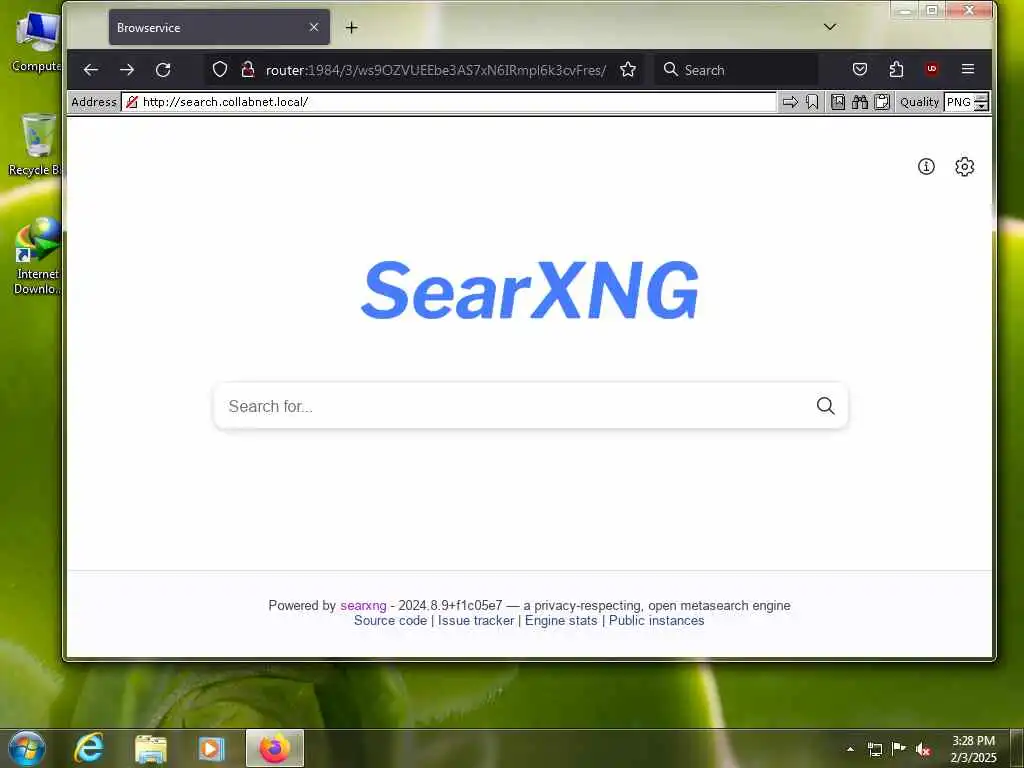Viewport: 1024px width, 768px height.
Task: Open Windows Media Player from taskbar
Action: [x=211, y=749]
